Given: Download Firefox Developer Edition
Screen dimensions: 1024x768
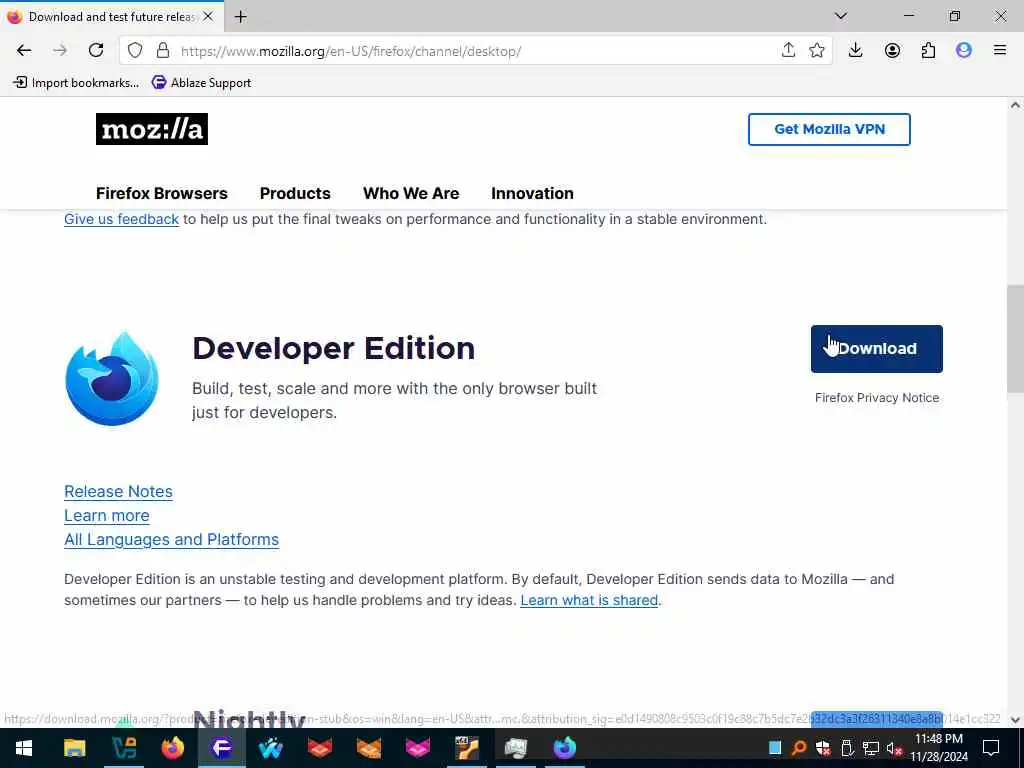Looking at the screenshot, I should click(876, 349).
